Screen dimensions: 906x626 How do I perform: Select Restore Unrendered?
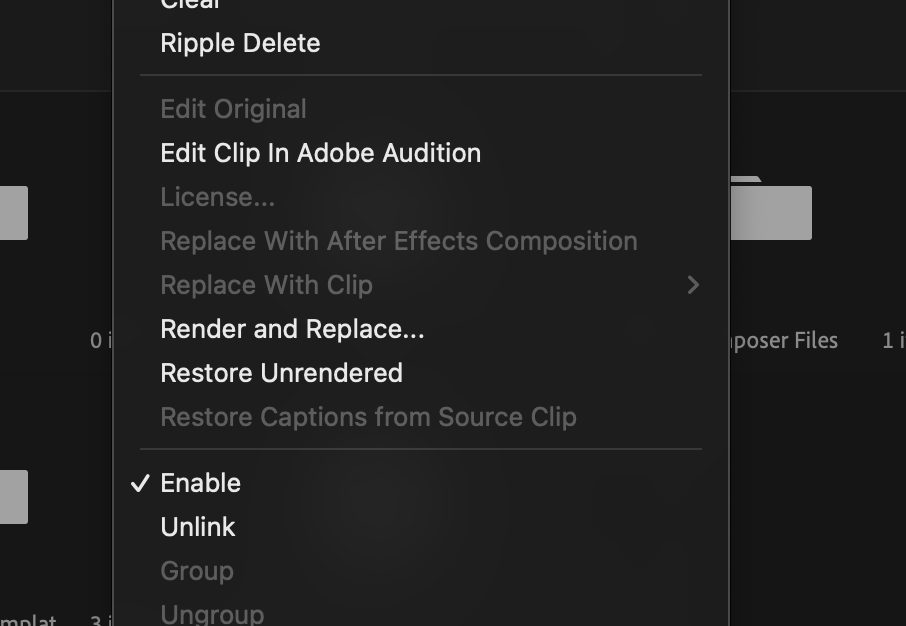pos(281,373)
